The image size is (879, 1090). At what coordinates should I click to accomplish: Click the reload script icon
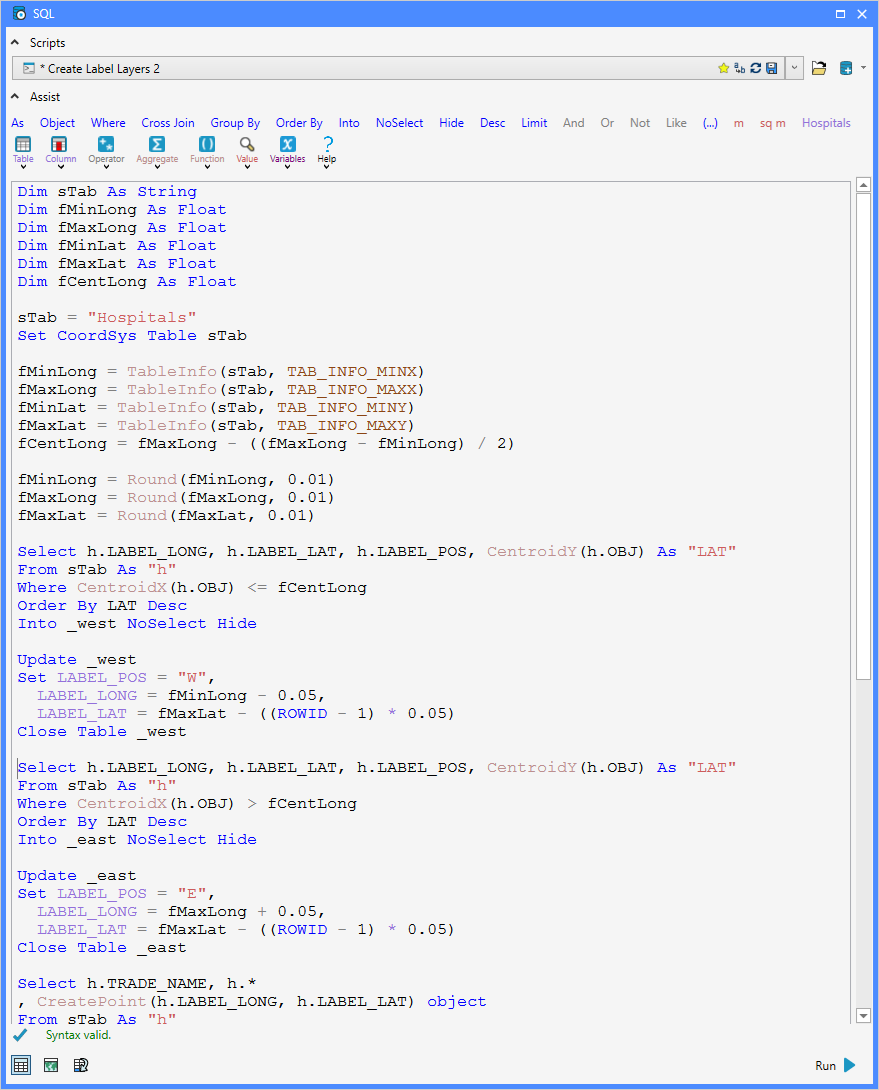click(755, 68)
